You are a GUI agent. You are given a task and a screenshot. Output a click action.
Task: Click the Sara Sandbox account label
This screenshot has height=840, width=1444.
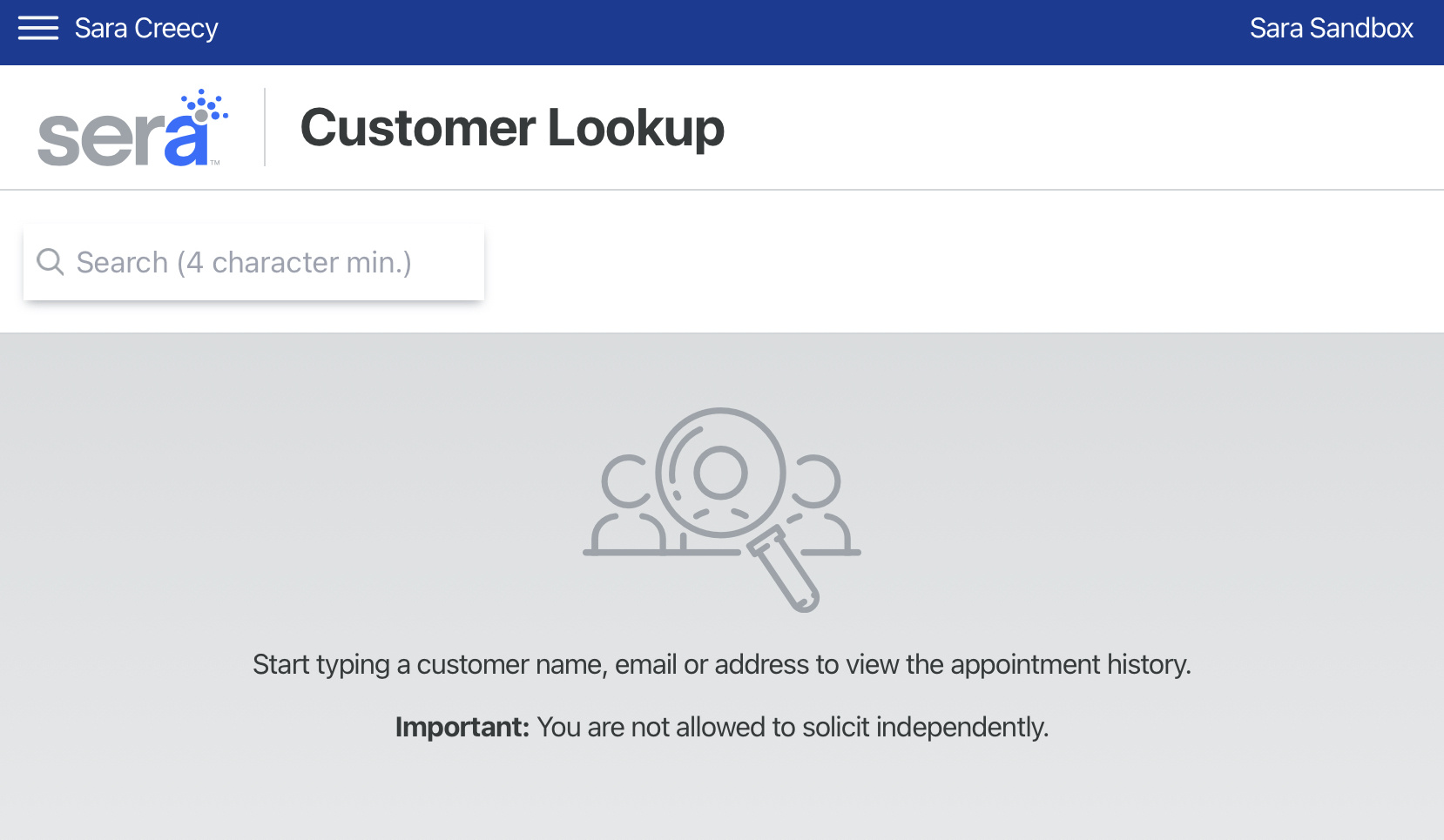pyautogui.click(x=1331, y=29)
